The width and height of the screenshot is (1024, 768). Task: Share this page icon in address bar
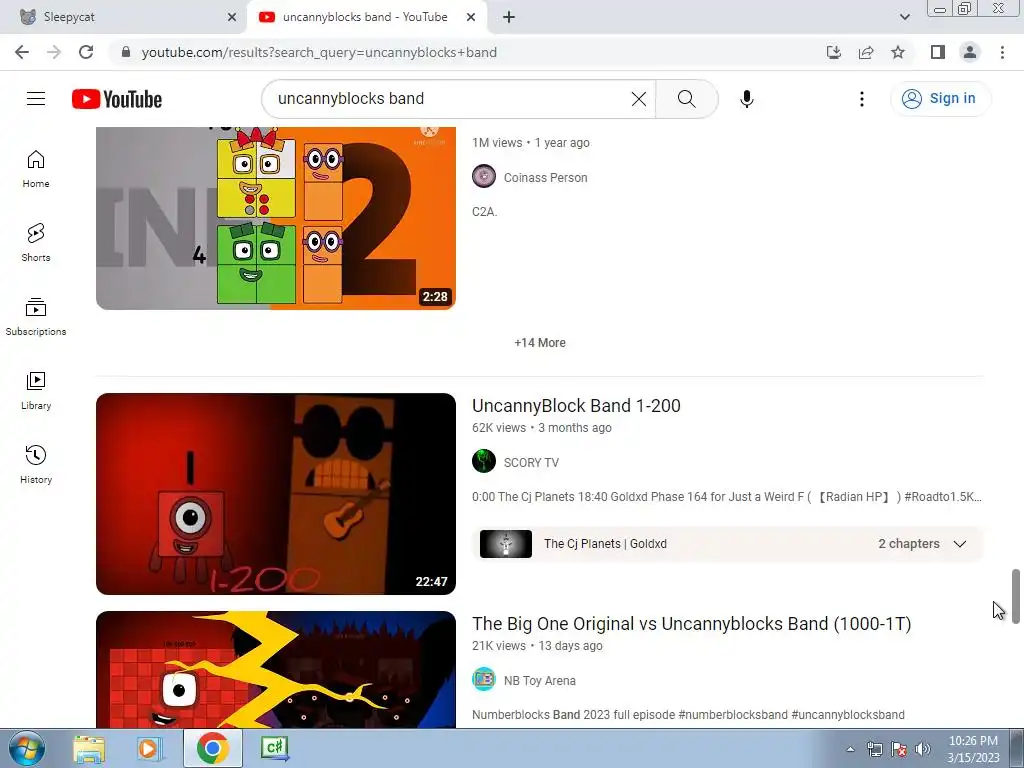tap(866, 52)
